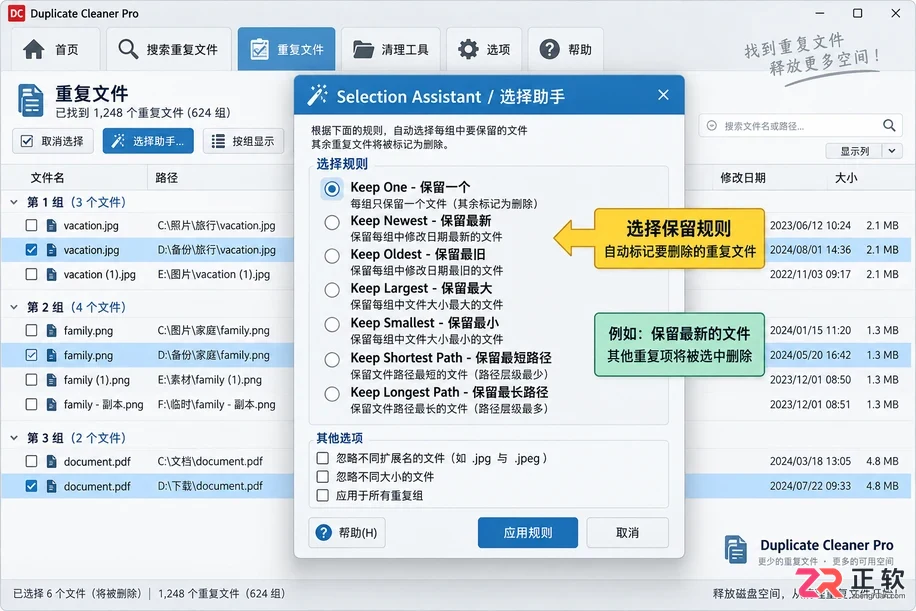Click the search field filter circle icon
The height and width of the screenshot is (611, 916).
712,126
